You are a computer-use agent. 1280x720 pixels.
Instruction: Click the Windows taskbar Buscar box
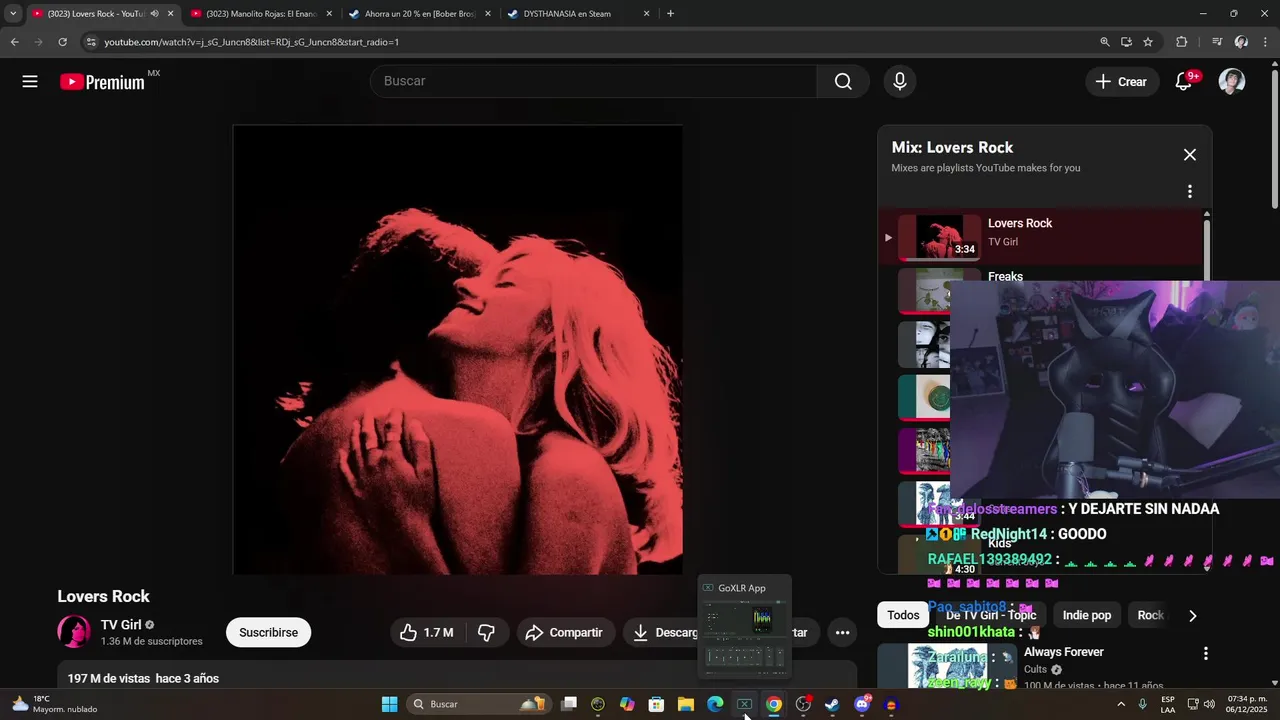click(478, 704)
